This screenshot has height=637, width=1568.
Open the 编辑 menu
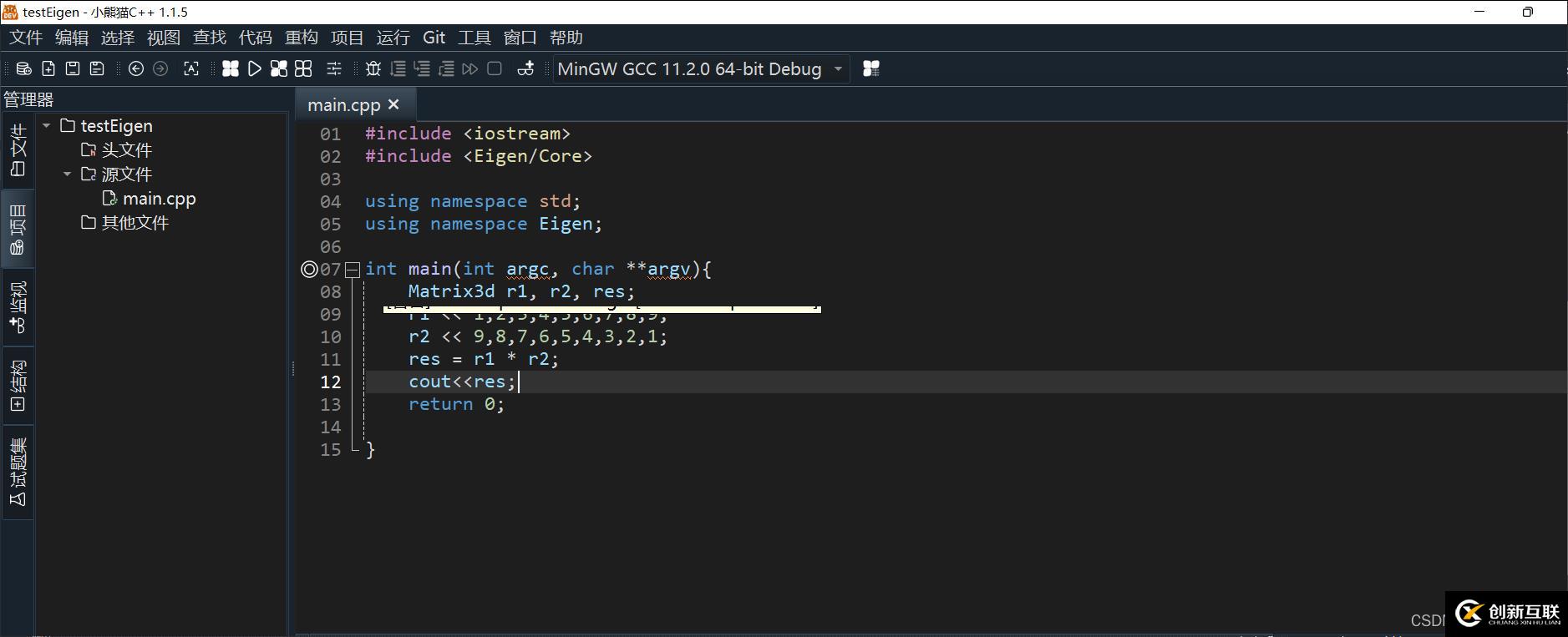click(72, 38)
